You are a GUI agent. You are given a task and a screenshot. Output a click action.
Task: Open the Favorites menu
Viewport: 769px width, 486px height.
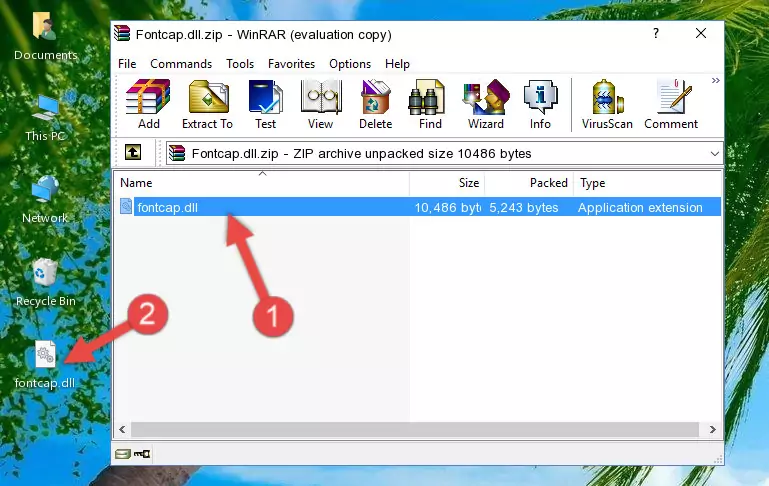pos(291,64)
